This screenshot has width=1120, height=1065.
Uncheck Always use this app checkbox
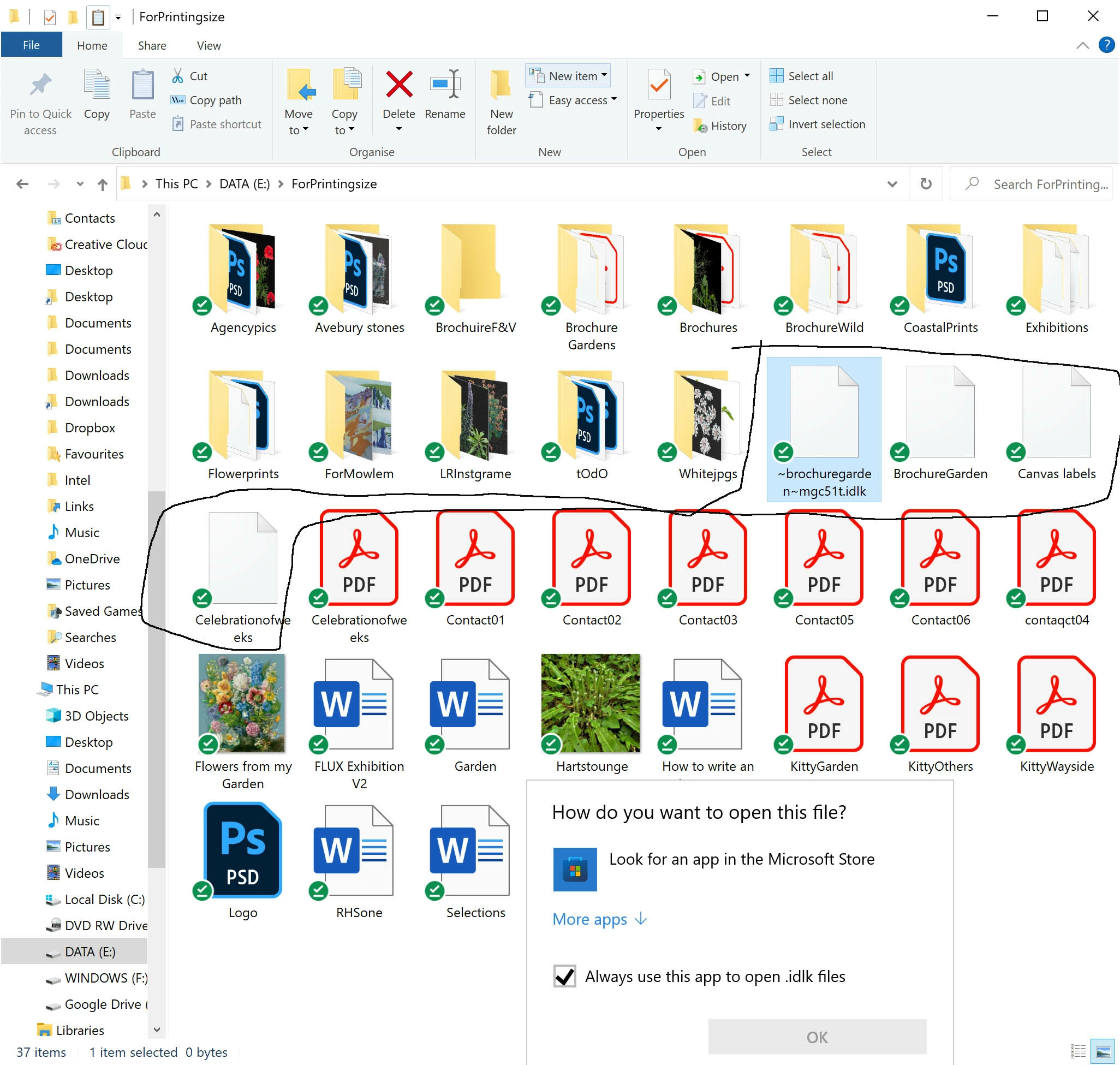point(565,977)
